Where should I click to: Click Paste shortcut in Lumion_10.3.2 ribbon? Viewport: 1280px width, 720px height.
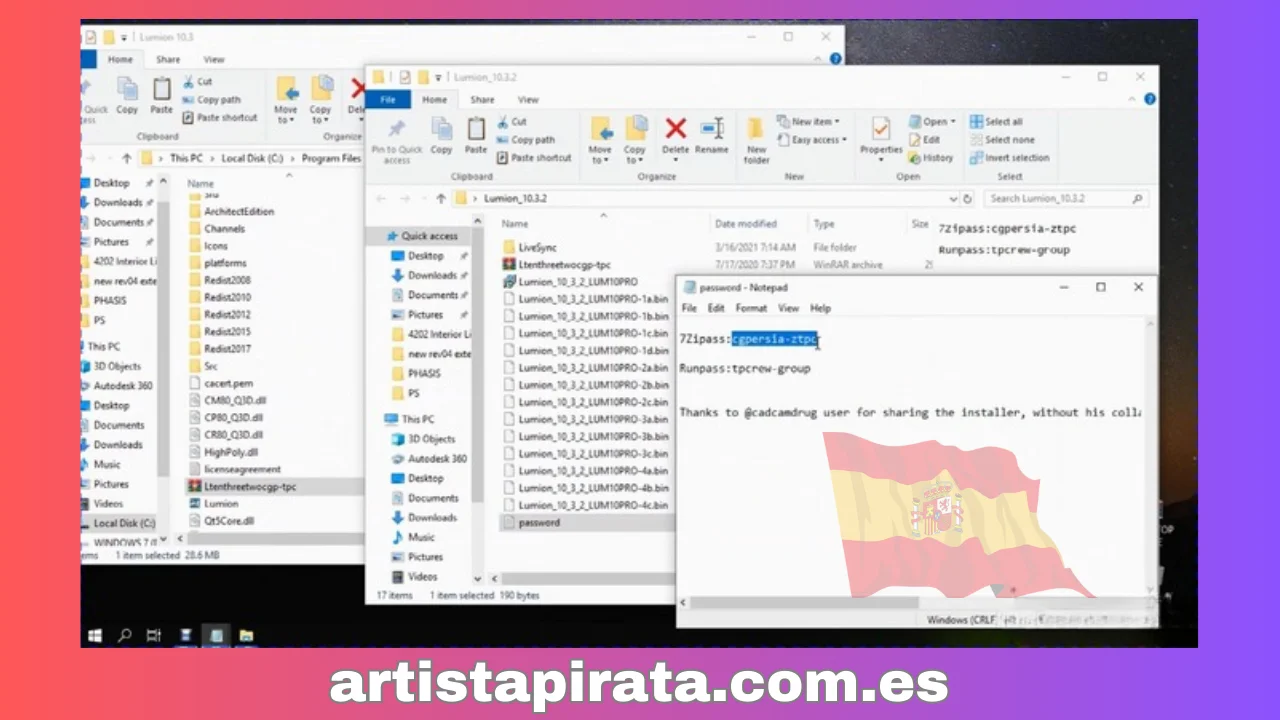[x=533, y=158]
